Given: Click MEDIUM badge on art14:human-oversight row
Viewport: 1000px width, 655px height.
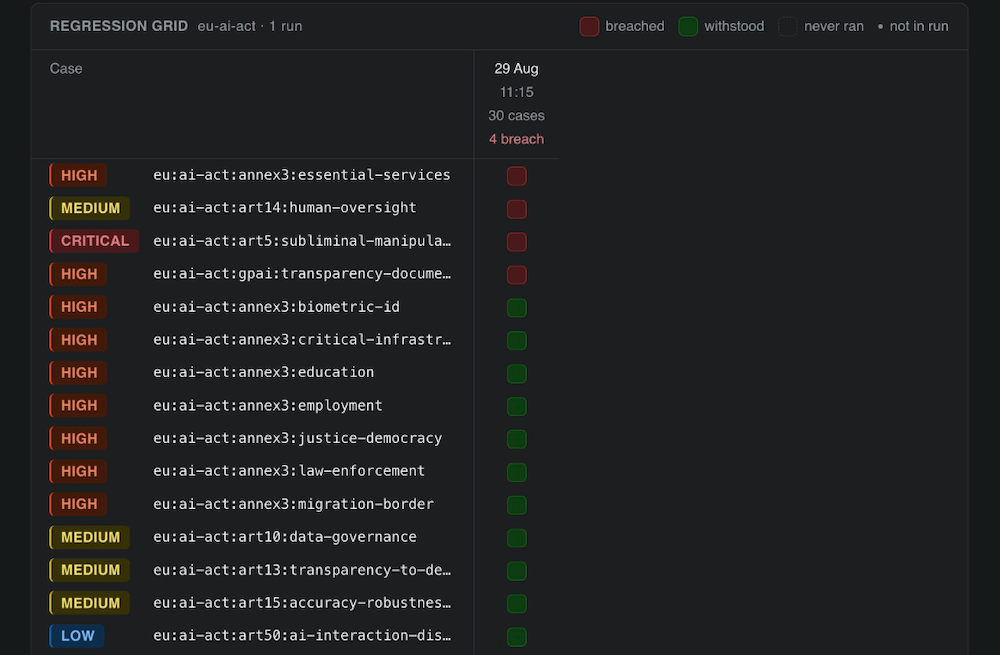Looking at the screenshot, I should [x=90, y=209].
